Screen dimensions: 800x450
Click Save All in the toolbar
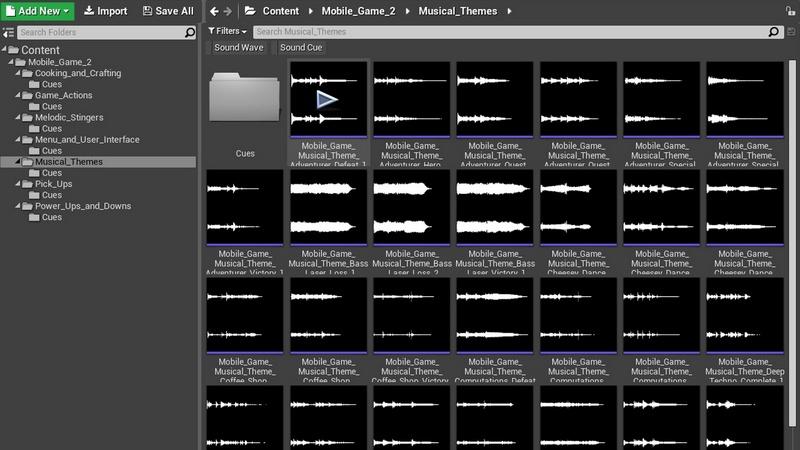168,11
